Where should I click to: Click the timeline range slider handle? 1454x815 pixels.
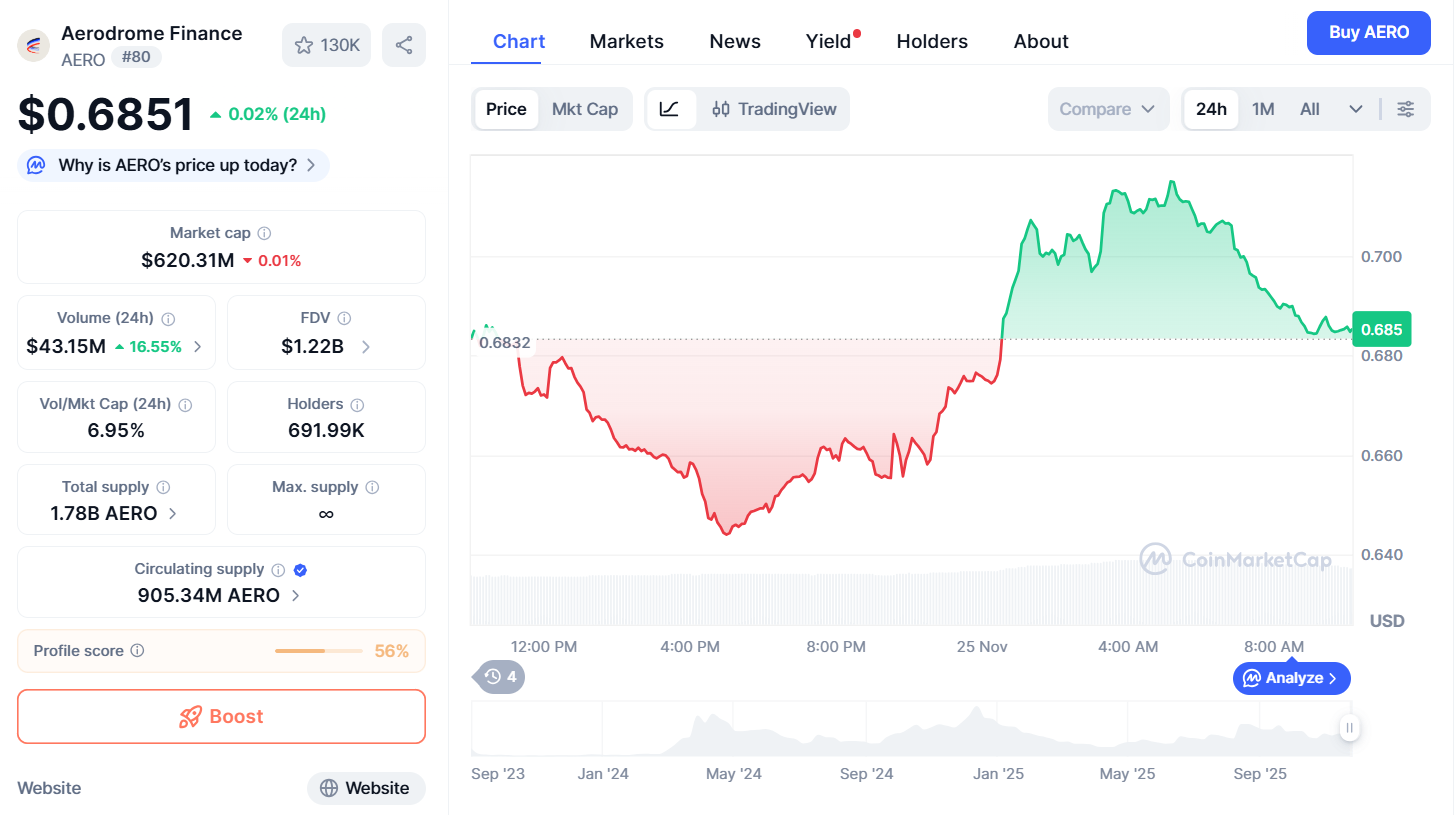pyautogui.click(x=1349, y=728)
